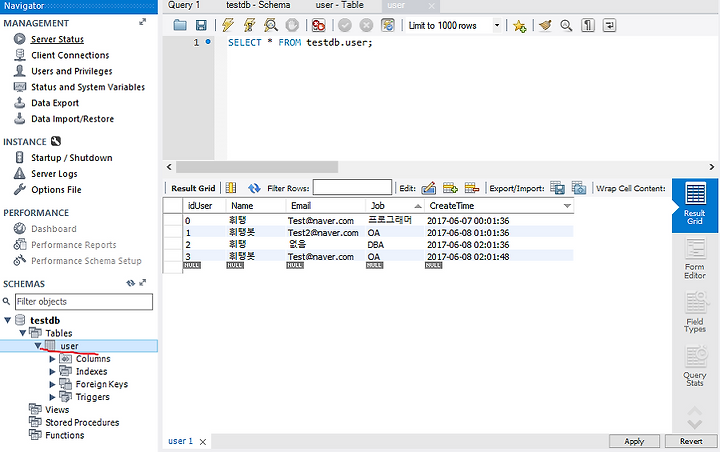Viewport: 720px width, 452px height.
Task: Toggle auto-commit mode
Action: 388,25
